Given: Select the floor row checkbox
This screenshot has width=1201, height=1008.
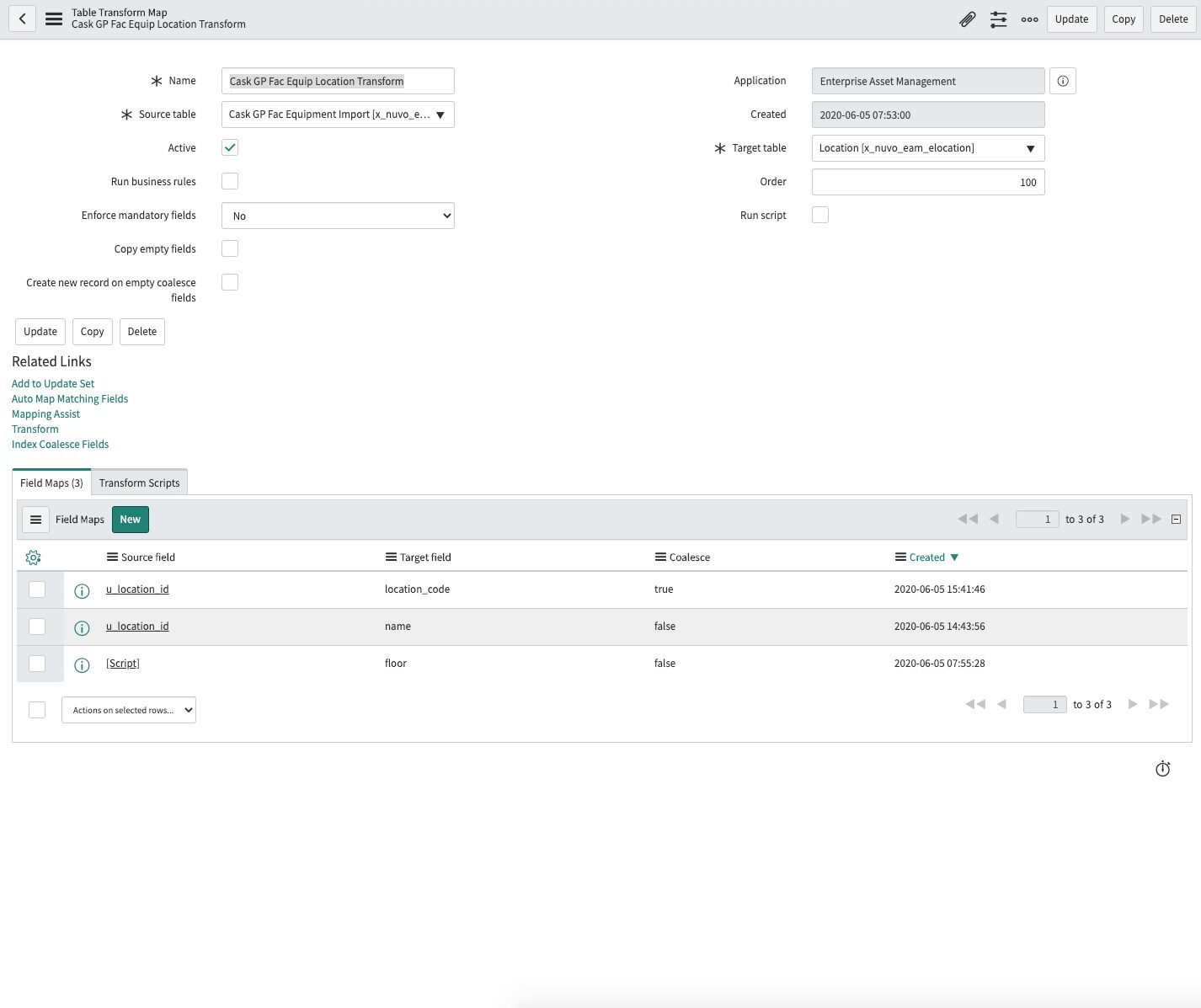Looking at the screenshot, I should [37, 664].
